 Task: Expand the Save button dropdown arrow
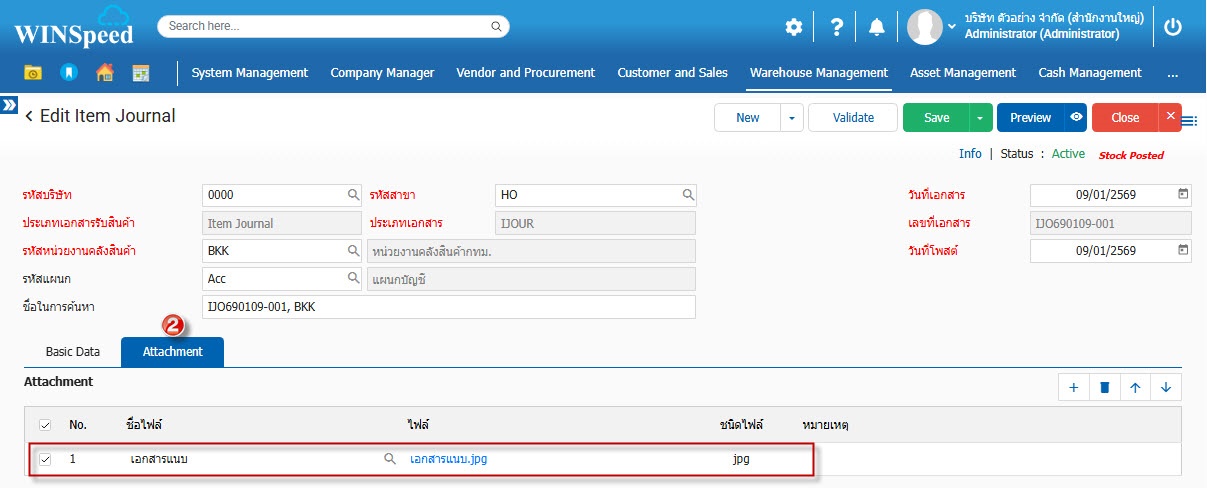(x=980, y=117)
